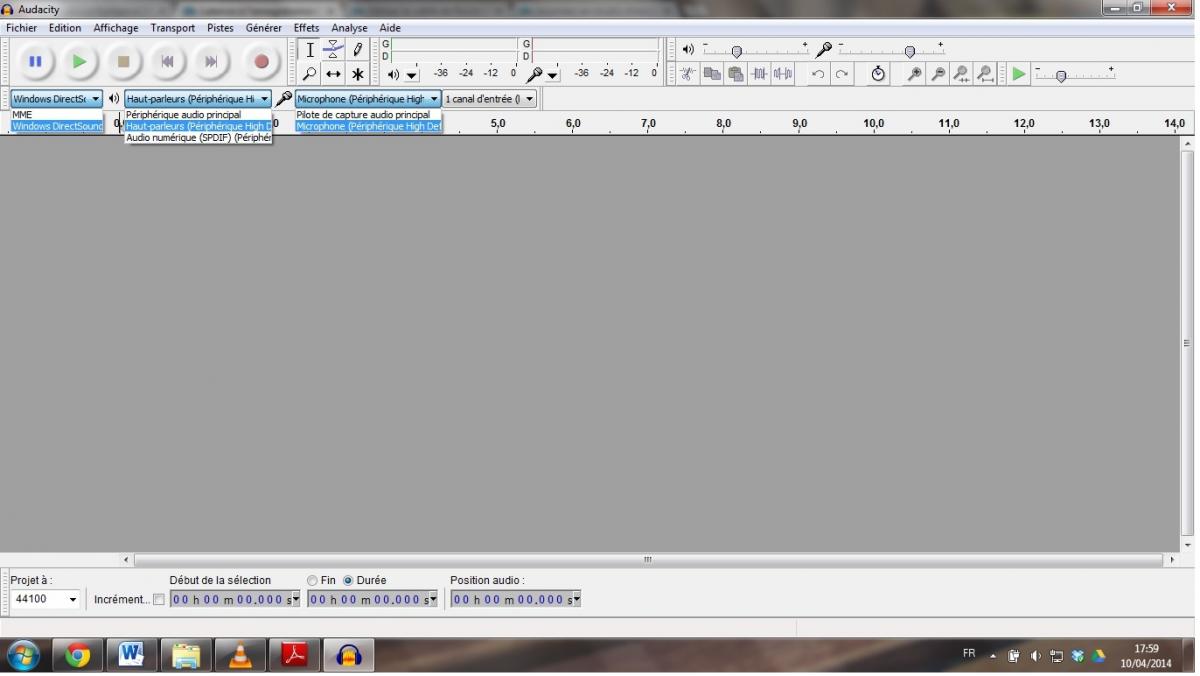Click the 'Début de la sélection' time field
This screenshot has height=676, width=1200.
tap(235, 600)
